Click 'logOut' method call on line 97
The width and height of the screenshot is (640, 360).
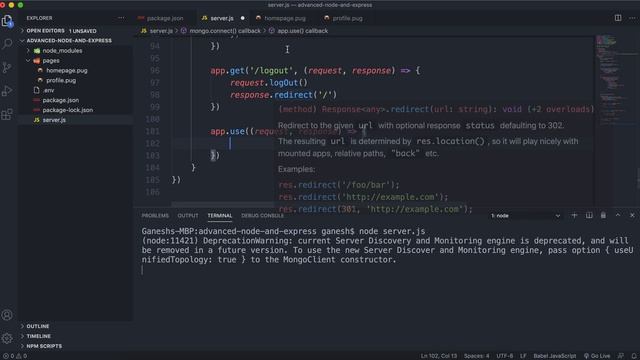(283, 83)
